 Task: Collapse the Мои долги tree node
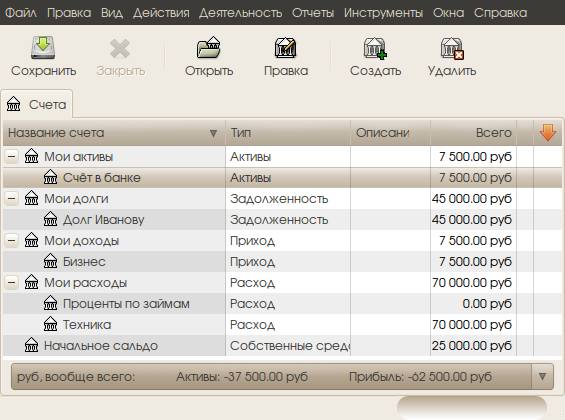12,198
